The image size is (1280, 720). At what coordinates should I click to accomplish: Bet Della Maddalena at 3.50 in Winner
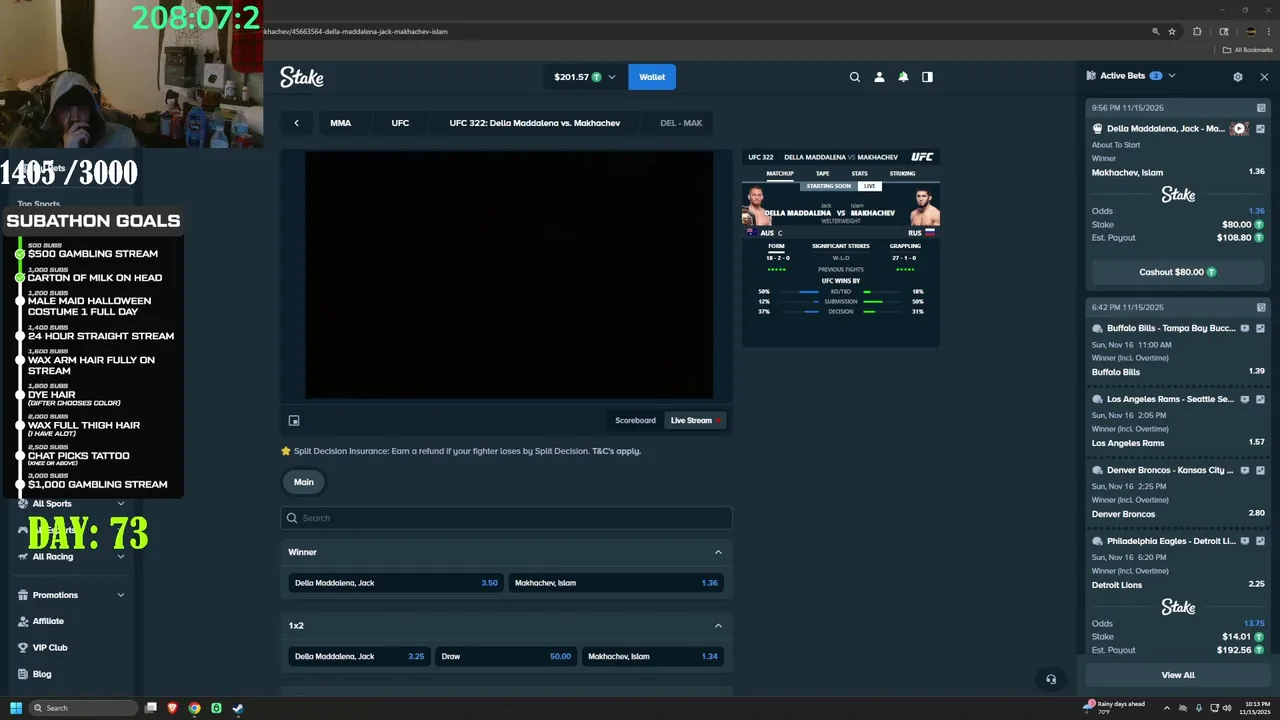pos(396,583)
